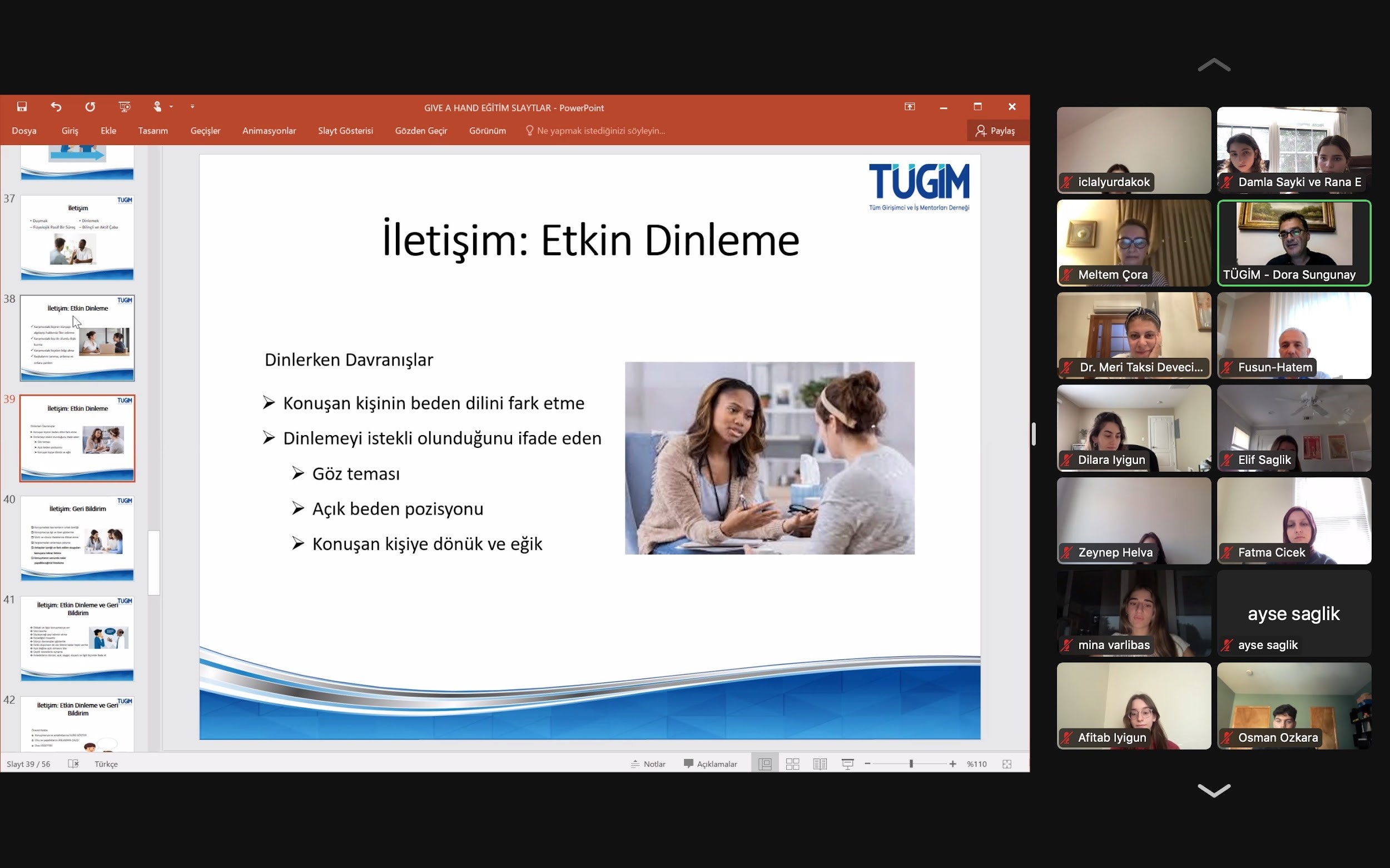Screen dimensions: 1390x868
Task: Switch to Reading view icon
Action: point(820,764)
